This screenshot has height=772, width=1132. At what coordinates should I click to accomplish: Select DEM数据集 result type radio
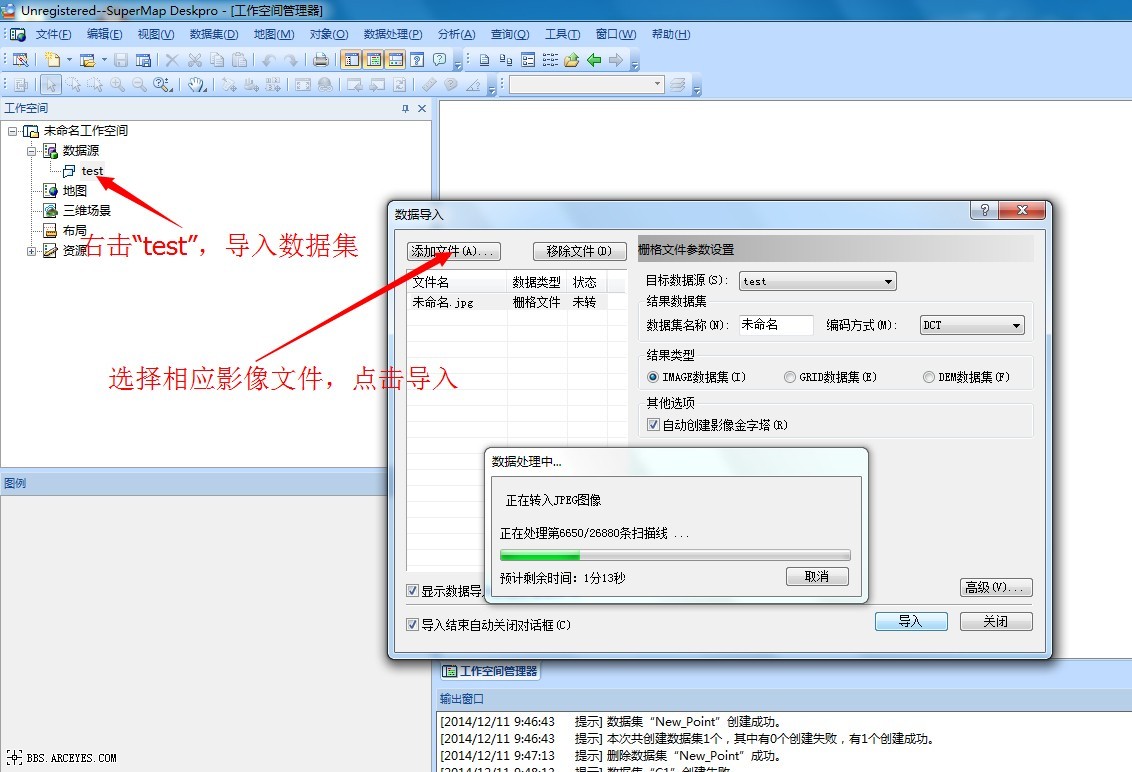(x=929, y=377)
